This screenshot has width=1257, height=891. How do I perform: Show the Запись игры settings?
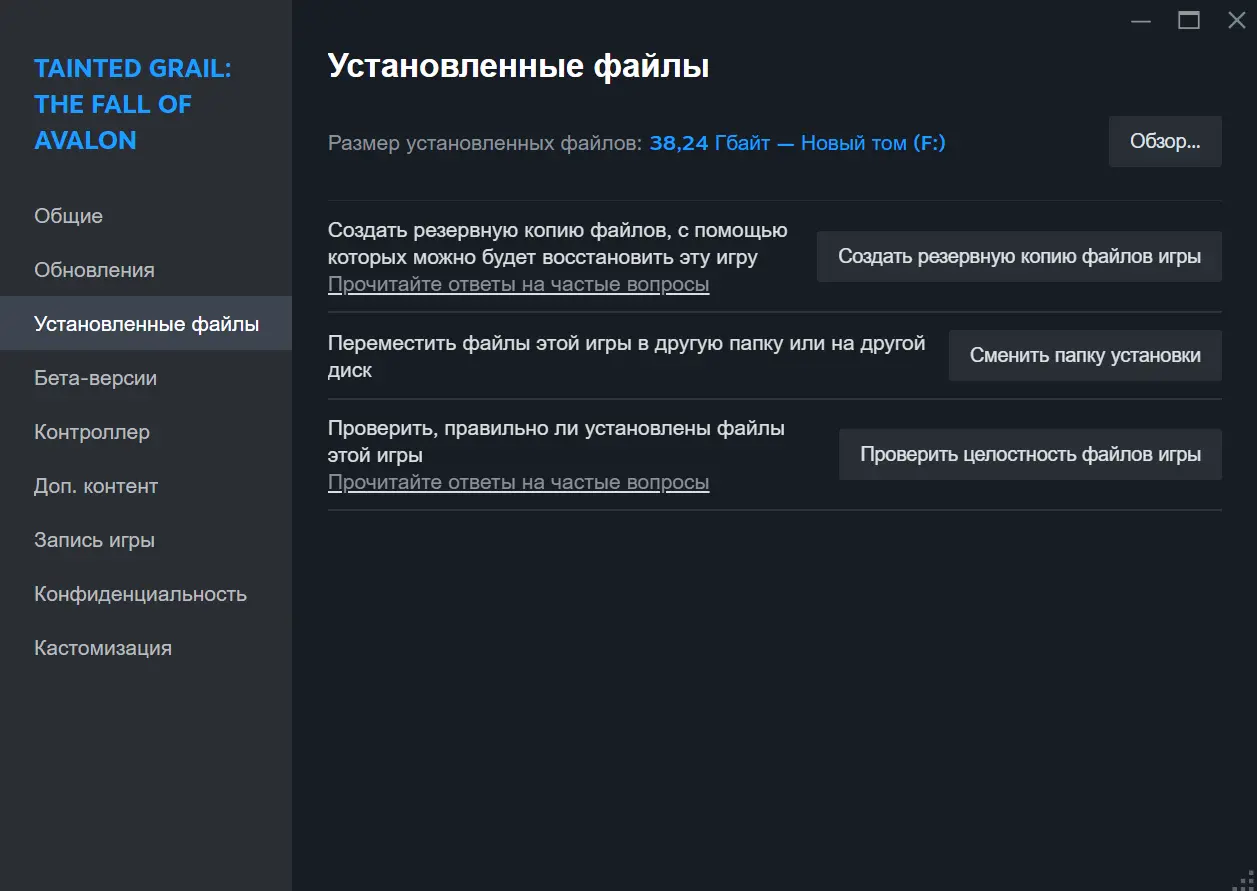[94, 540]
